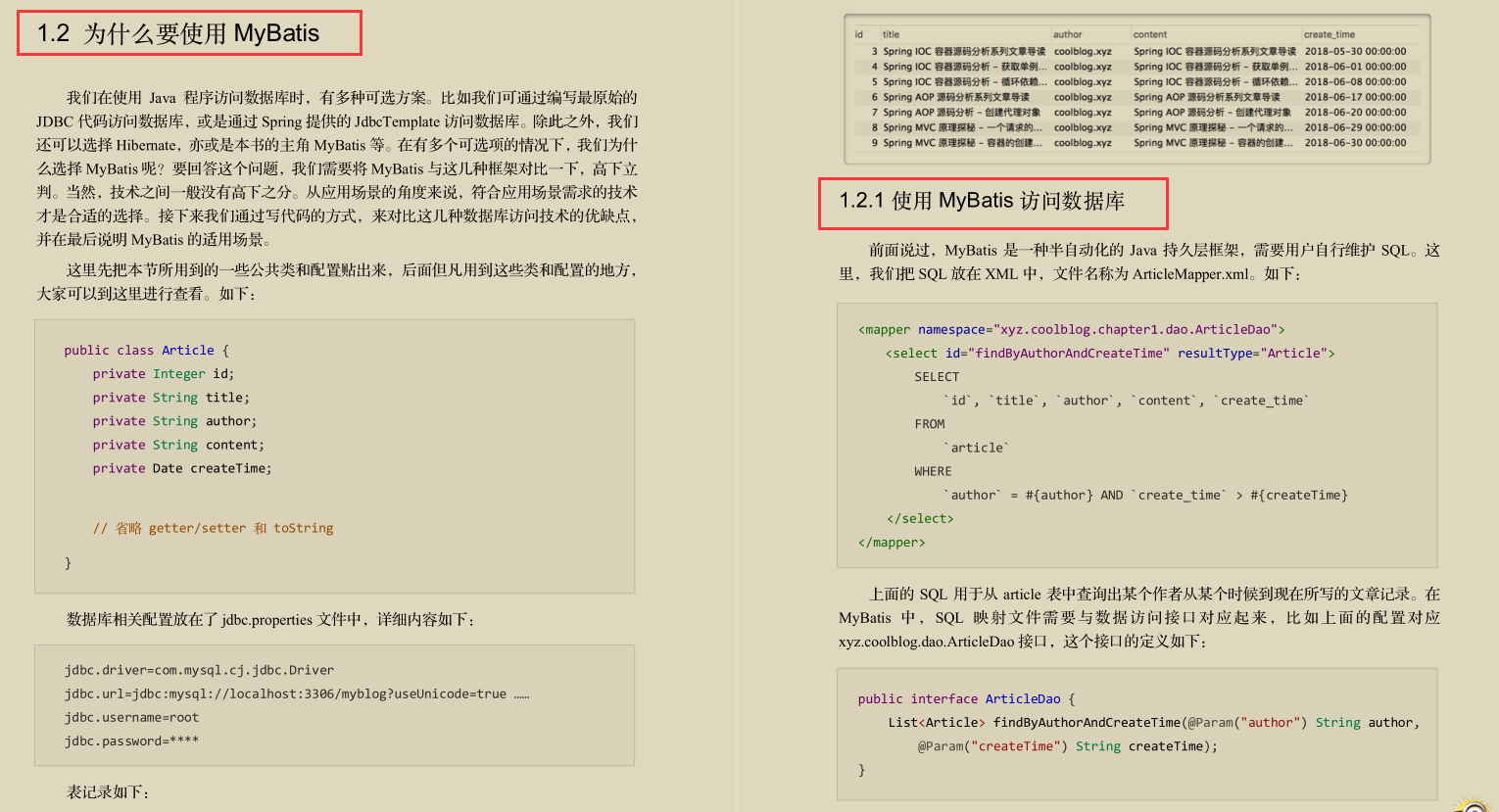Click the code line "private String author;"
1499x812 pixels.
(174, 420)
